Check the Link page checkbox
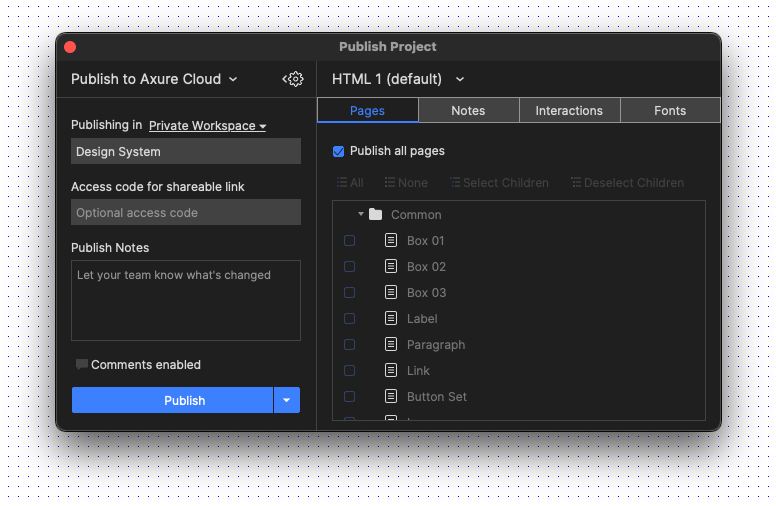The width and height of the screenshot is (776, 506). tap(349, 370)
